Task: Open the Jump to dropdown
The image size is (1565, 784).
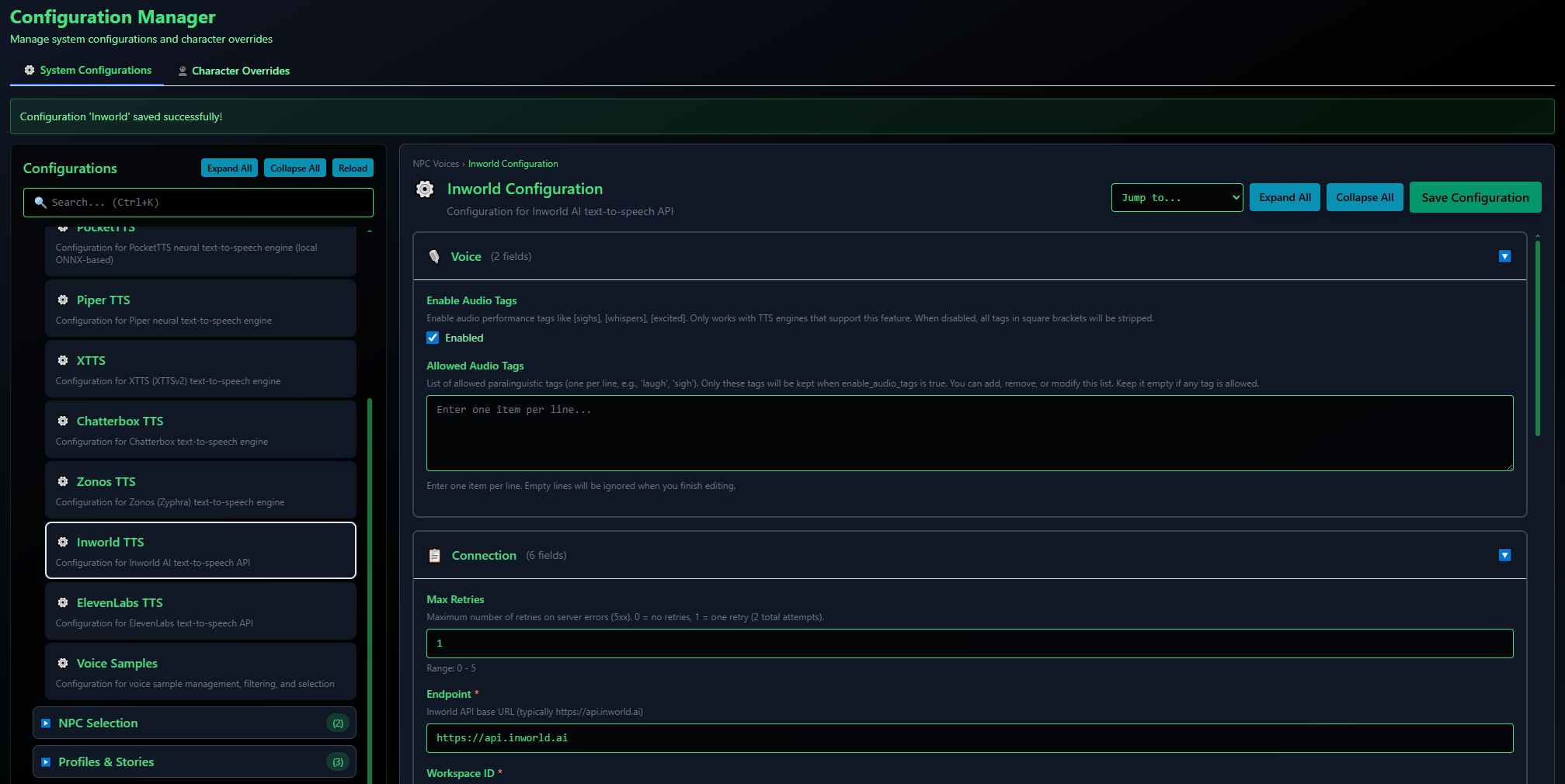Action: [x=1177, y=197]
